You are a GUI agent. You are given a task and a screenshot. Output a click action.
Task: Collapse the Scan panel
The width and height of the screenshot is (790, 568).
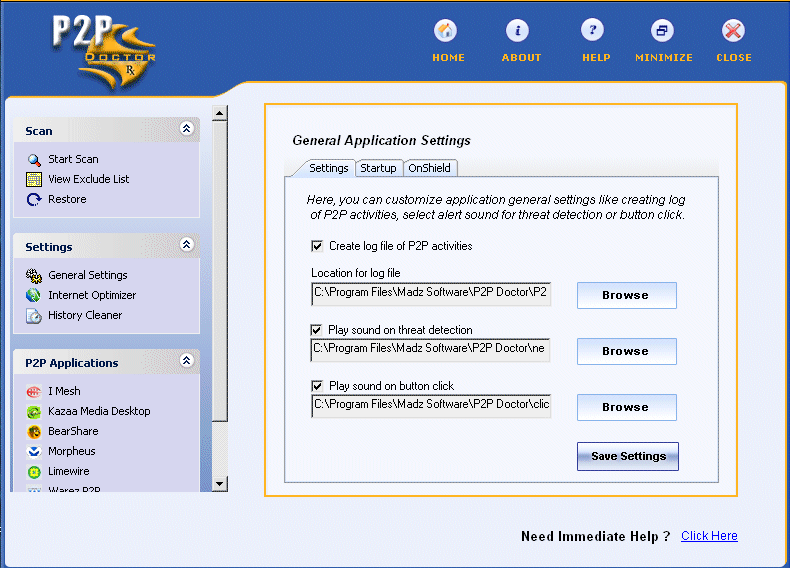tap(186, 129)
